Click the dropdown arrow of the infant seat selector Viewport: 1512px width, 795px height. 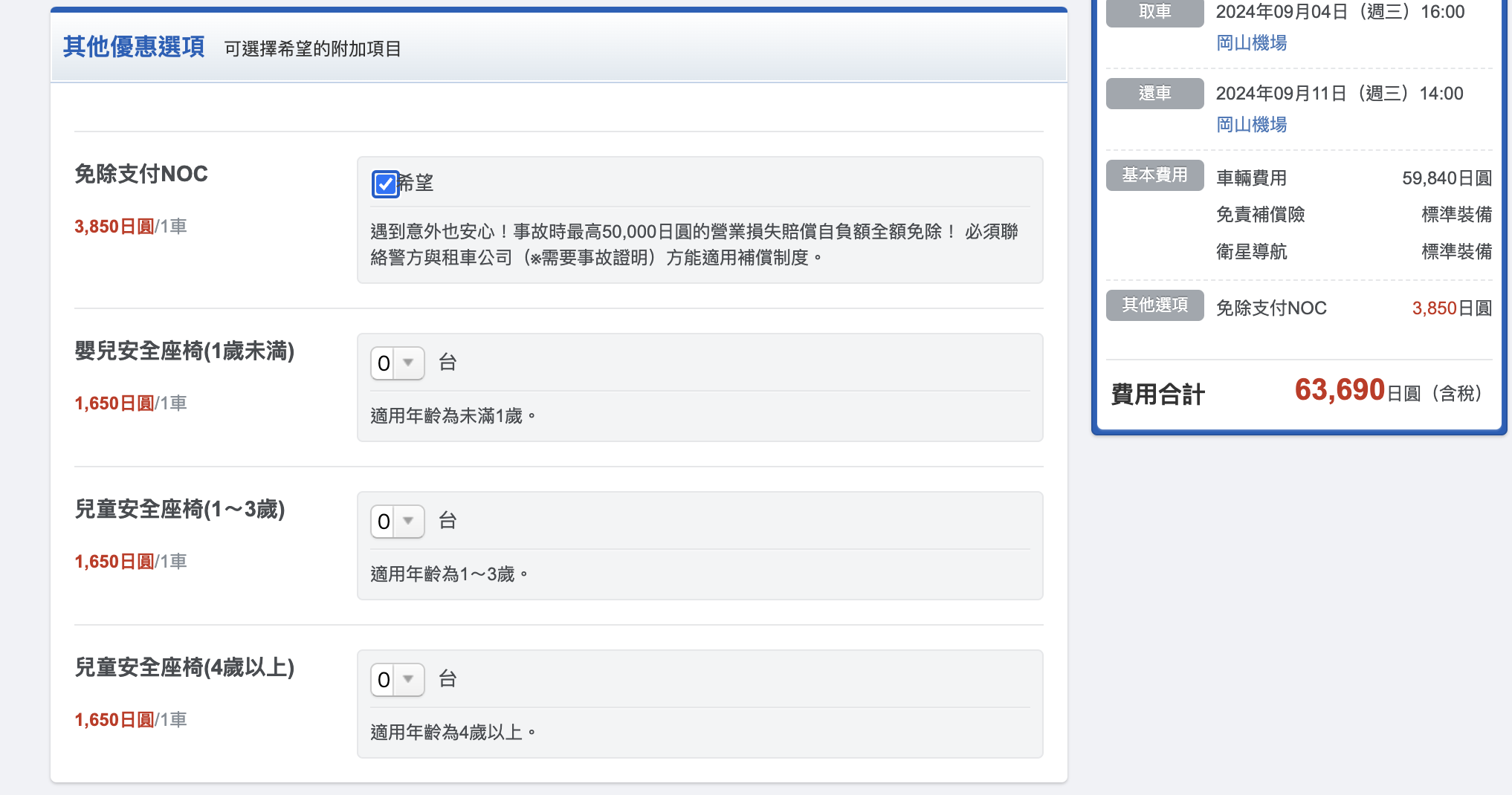point(408,363)
